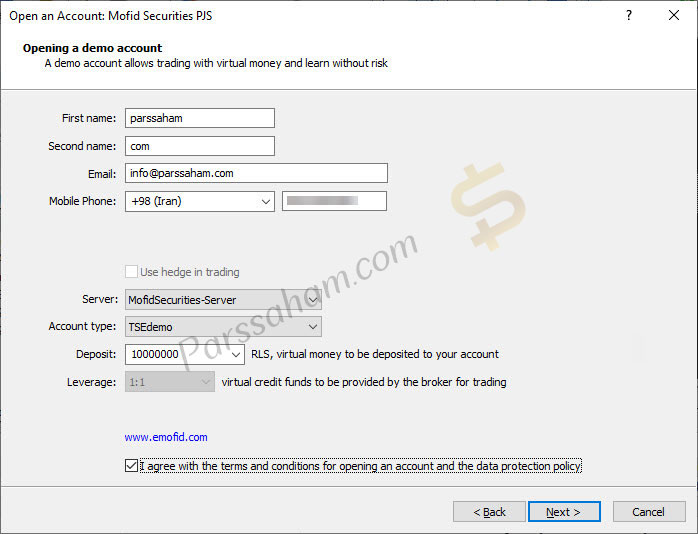Click the 'Opening a demo account' heading
The image size is (698, 534).
[x=93, y=48]
